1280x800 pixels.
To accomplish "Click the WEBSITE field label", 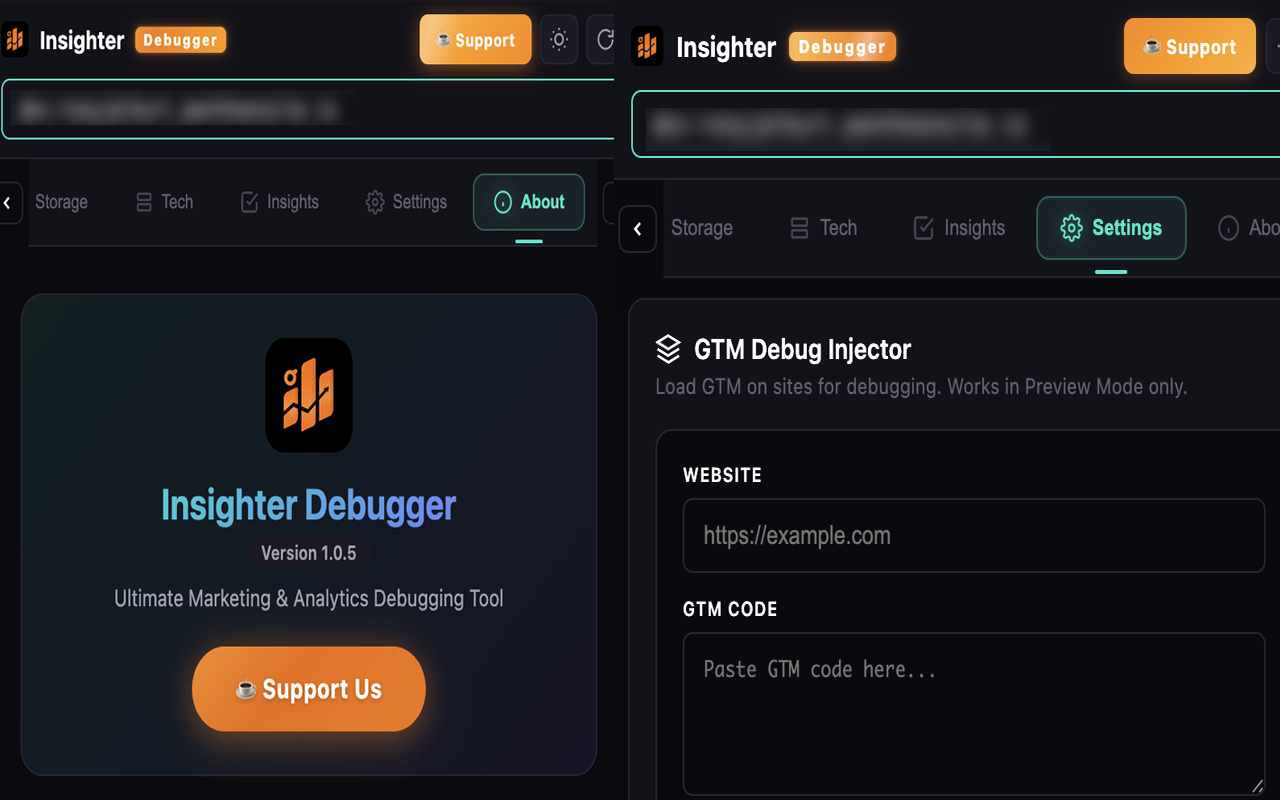I will [x=722, y=475].
